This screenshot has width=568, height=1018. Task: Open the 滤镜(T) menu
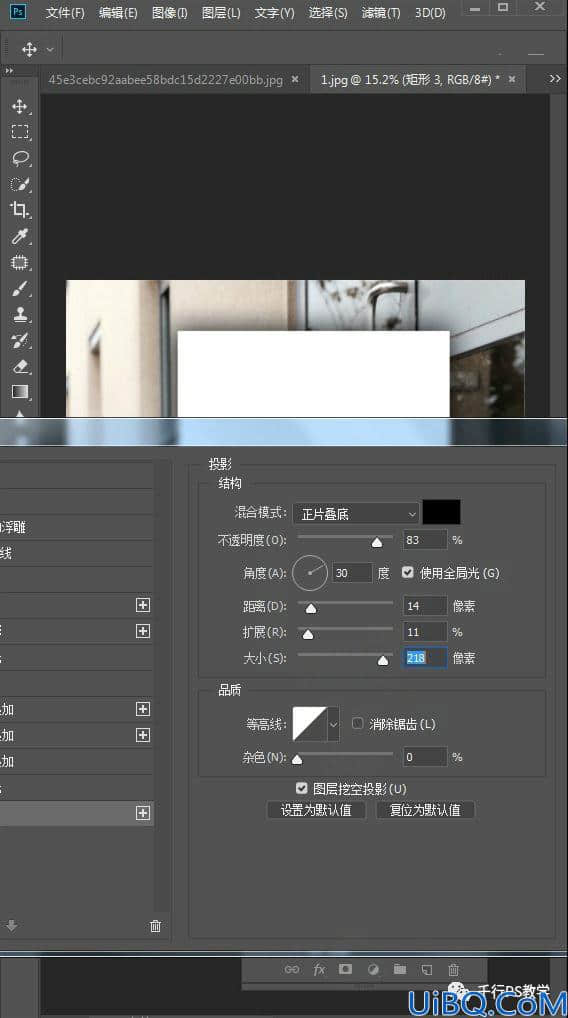(380, 12)
